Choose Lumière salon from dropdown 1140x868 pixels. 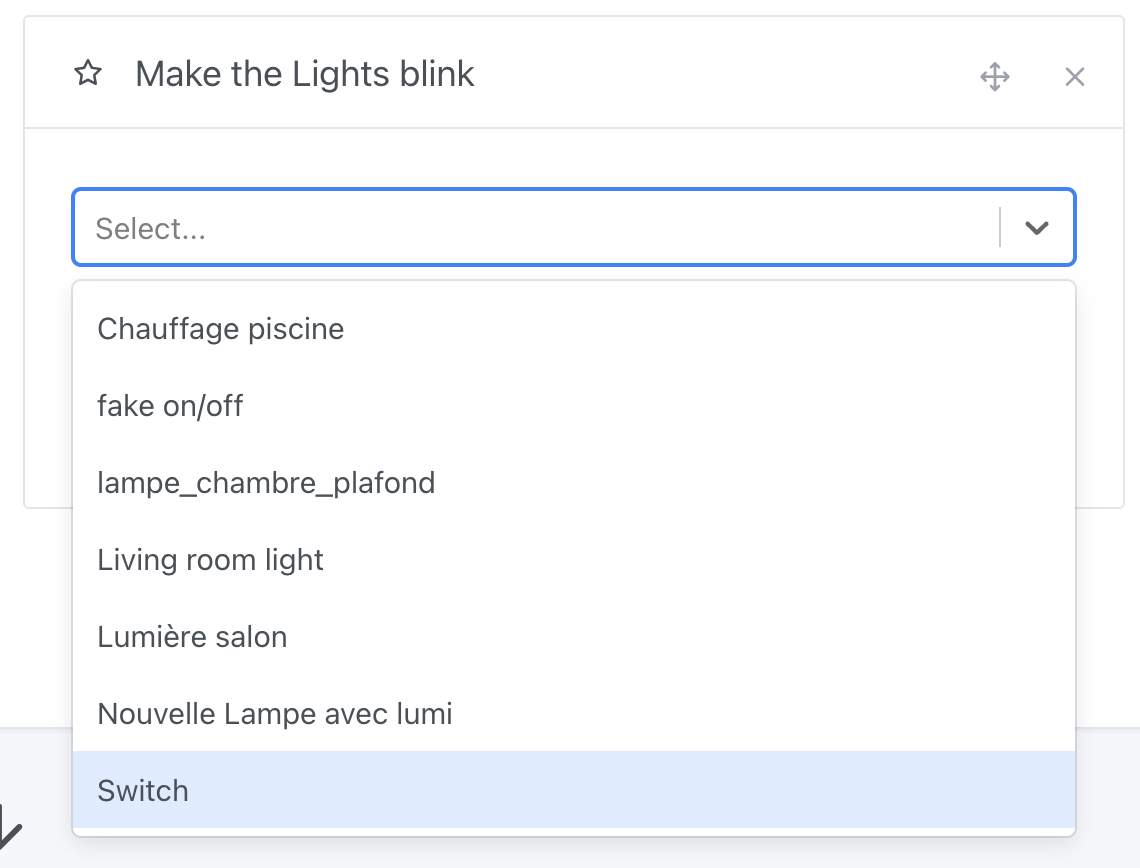tap(192, 636)
